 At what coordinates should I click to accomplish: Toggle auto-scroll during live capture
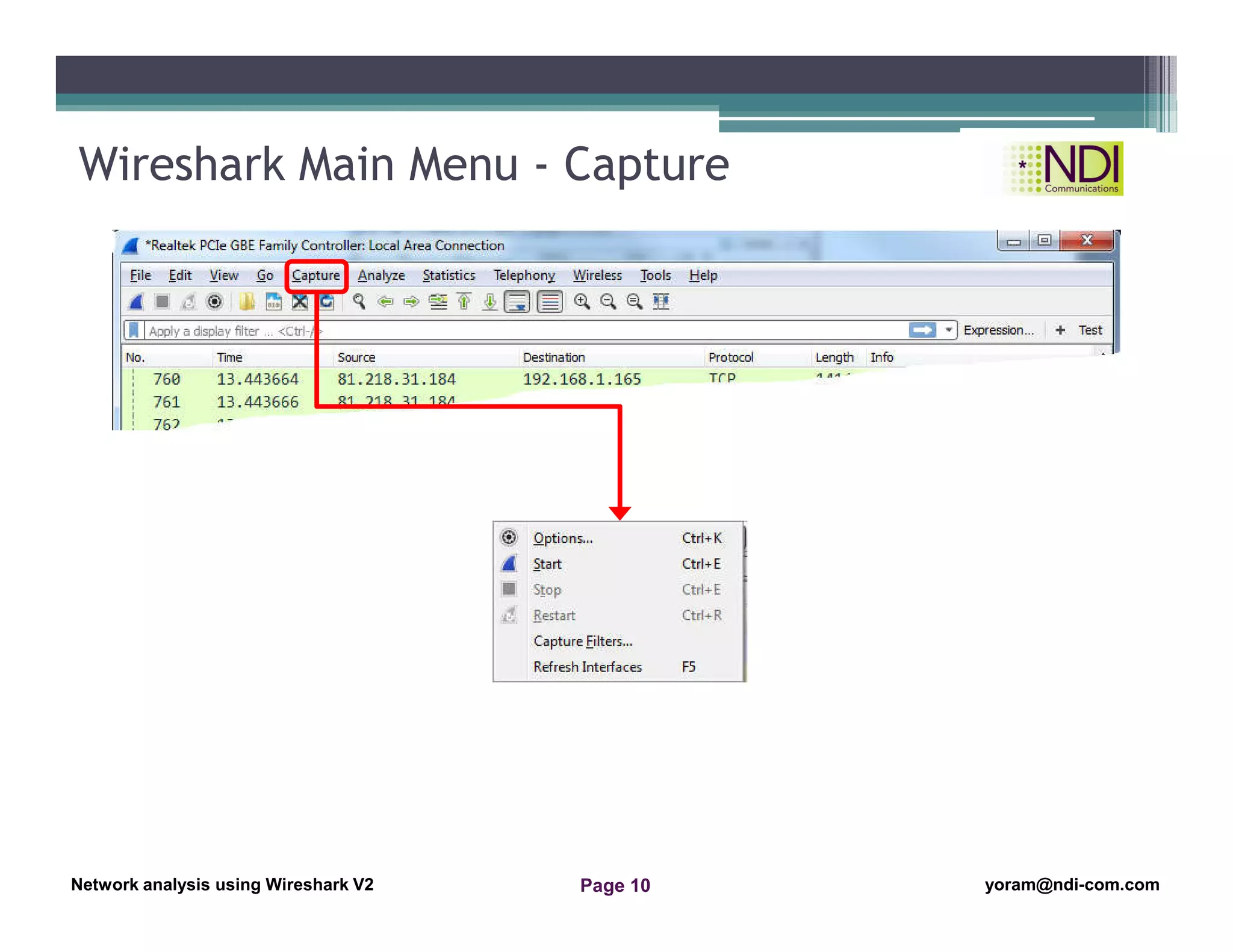pyautogui.click(x=517, y=301)
